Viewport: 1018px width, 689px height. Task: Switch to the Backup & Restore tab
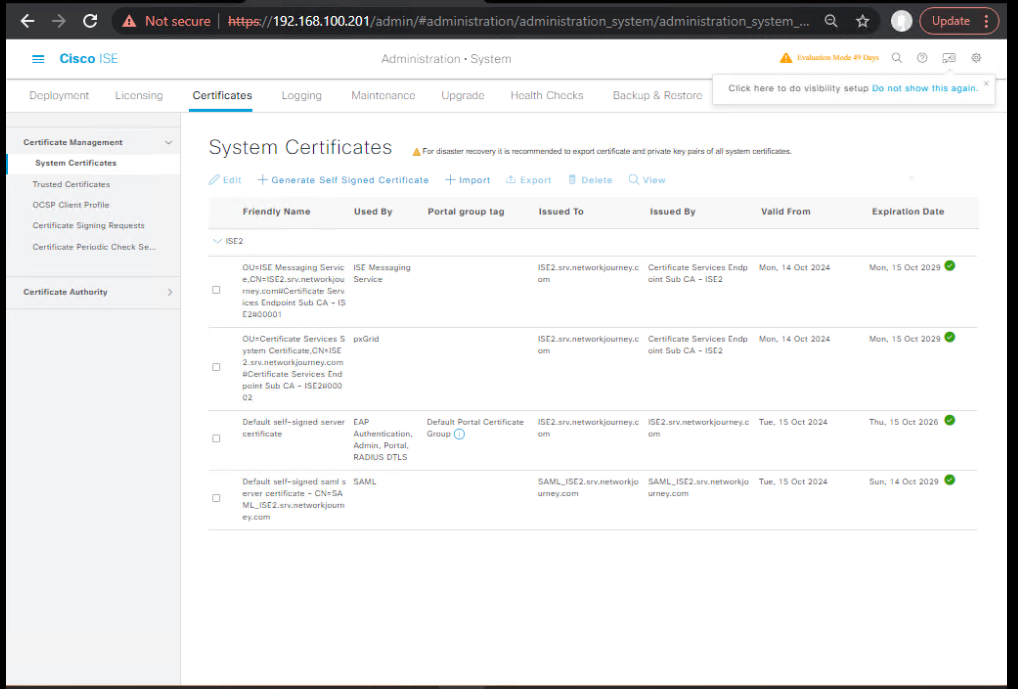[x=657, y=95]
